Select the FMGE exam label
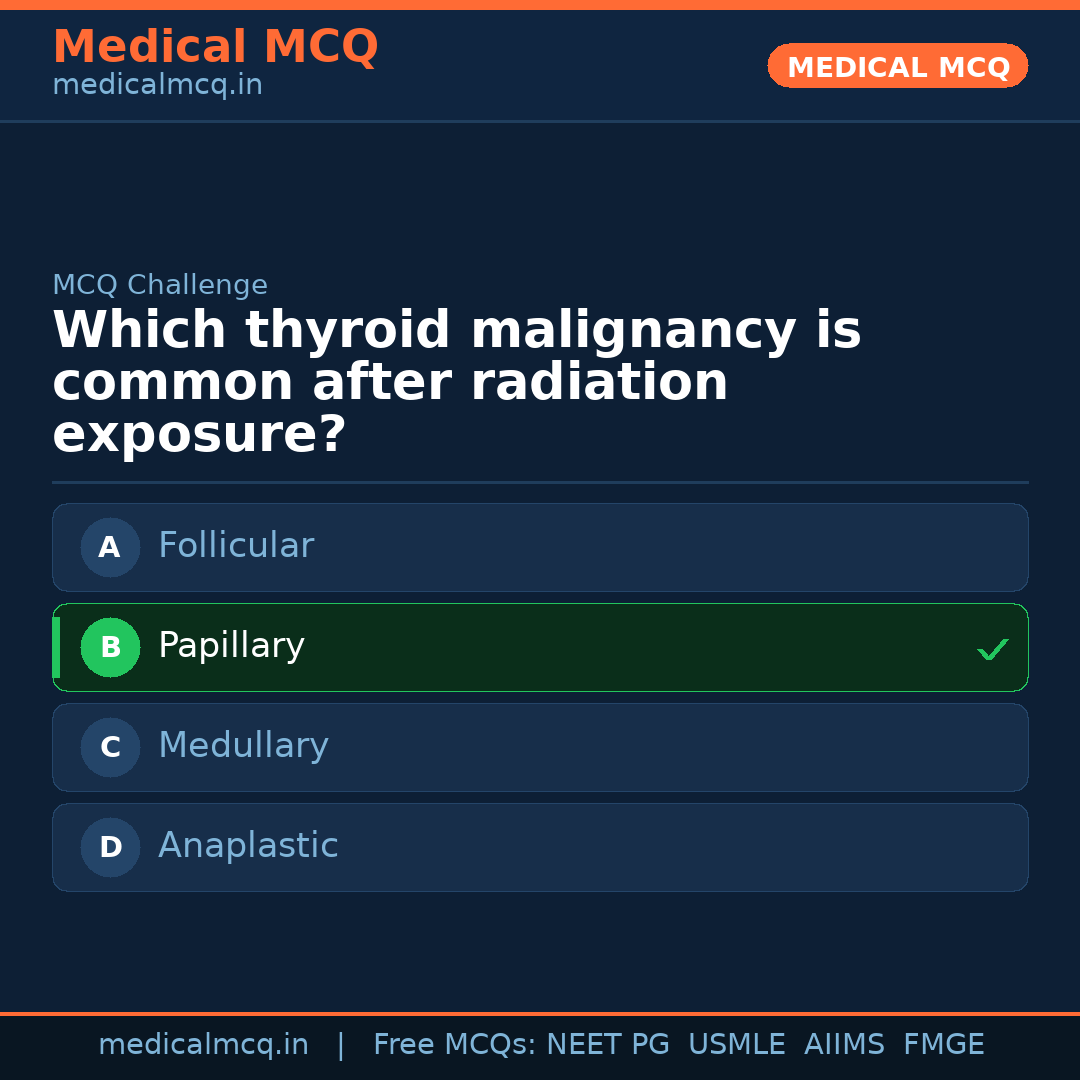 click(x=943, y=1045)
